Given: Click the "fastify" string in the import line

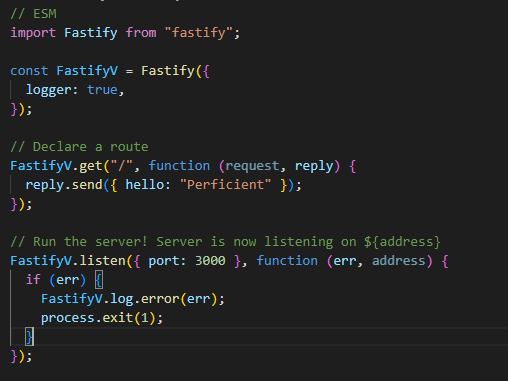Looking at the screenshot, I should [199, 33].
